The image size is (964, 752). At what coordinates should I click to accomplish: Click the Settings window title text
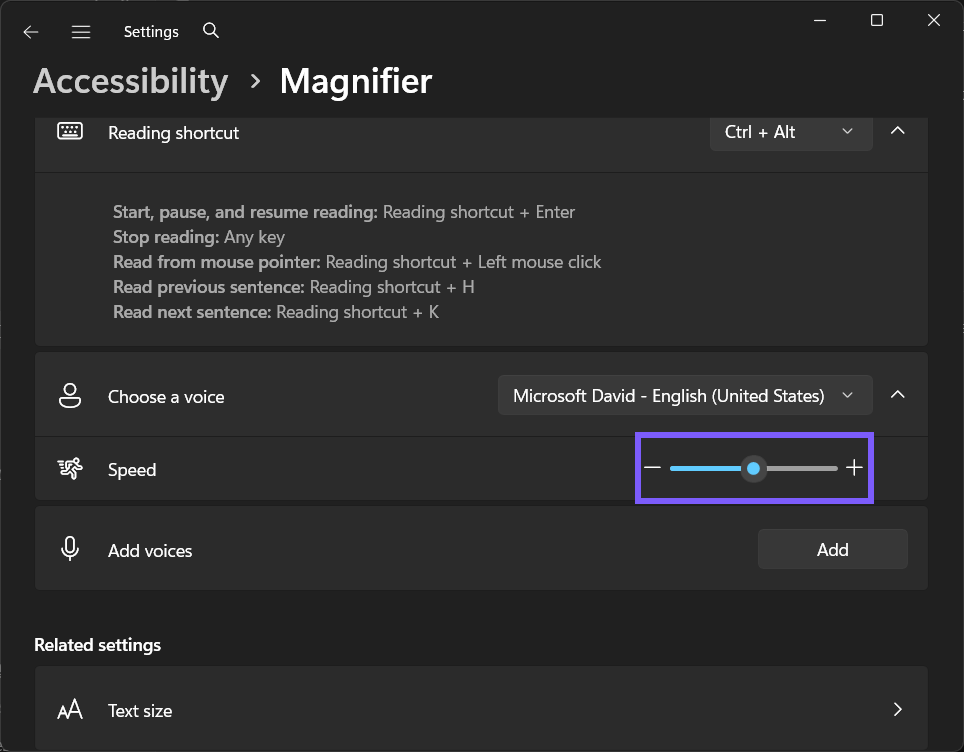(151, 32)
